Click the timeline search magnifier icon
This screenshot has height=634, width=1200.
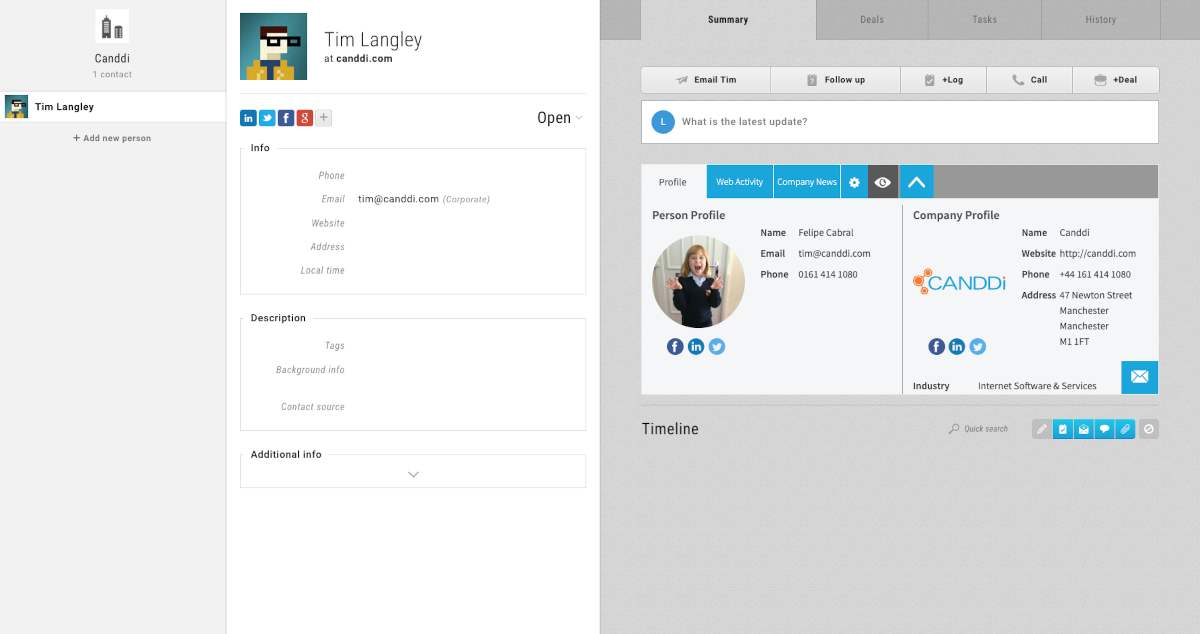pos(954,429)
